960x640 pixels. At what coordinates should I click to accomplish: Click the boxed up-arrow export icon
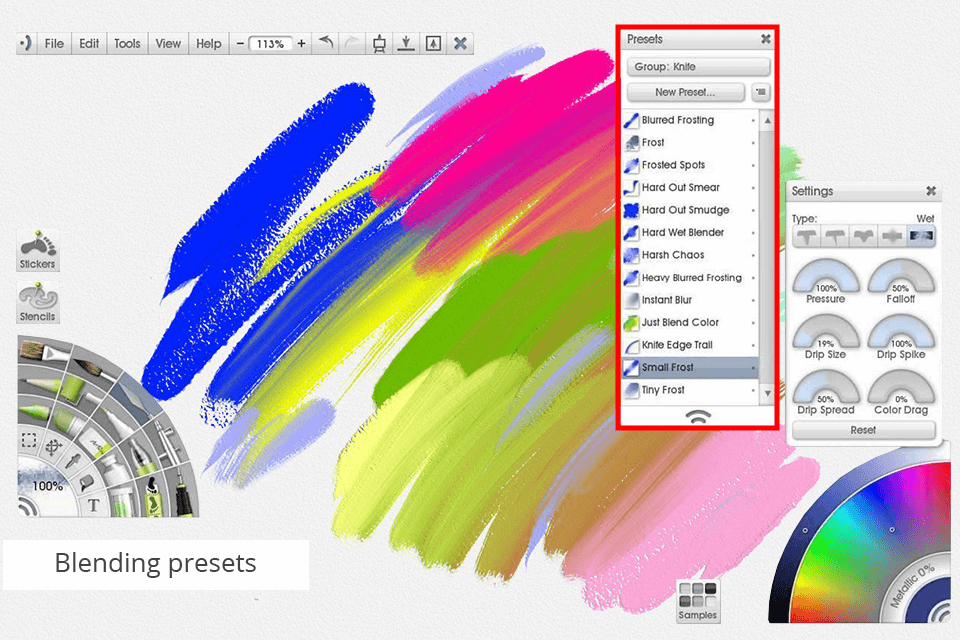pyautogui.click(x=433, y=43)
